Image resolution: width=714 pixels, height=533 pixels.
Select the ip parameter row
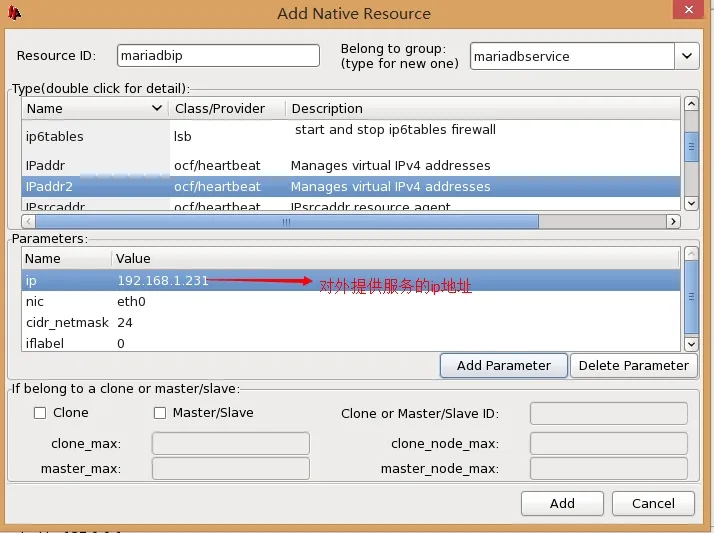(x=351, y=280)
